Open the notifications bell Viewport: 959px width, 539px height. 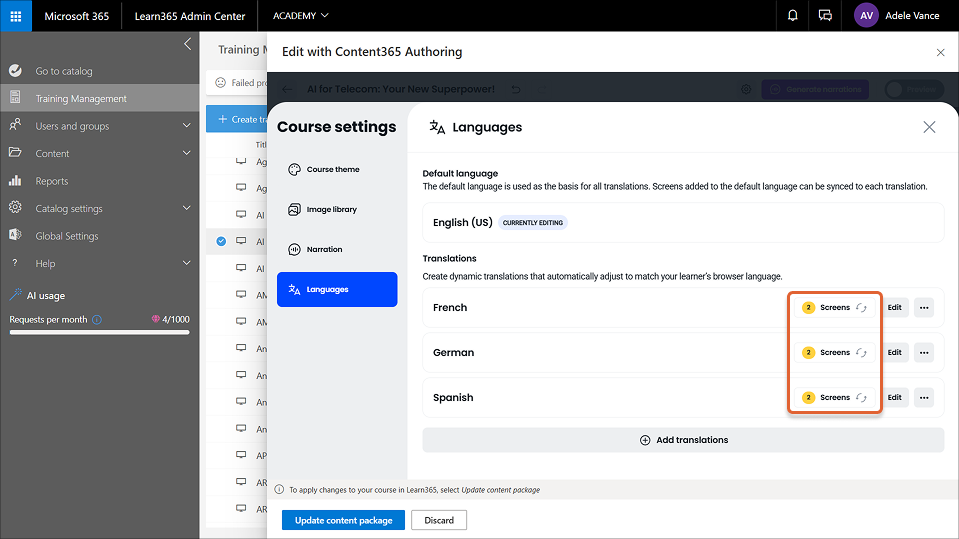(793, 16)
